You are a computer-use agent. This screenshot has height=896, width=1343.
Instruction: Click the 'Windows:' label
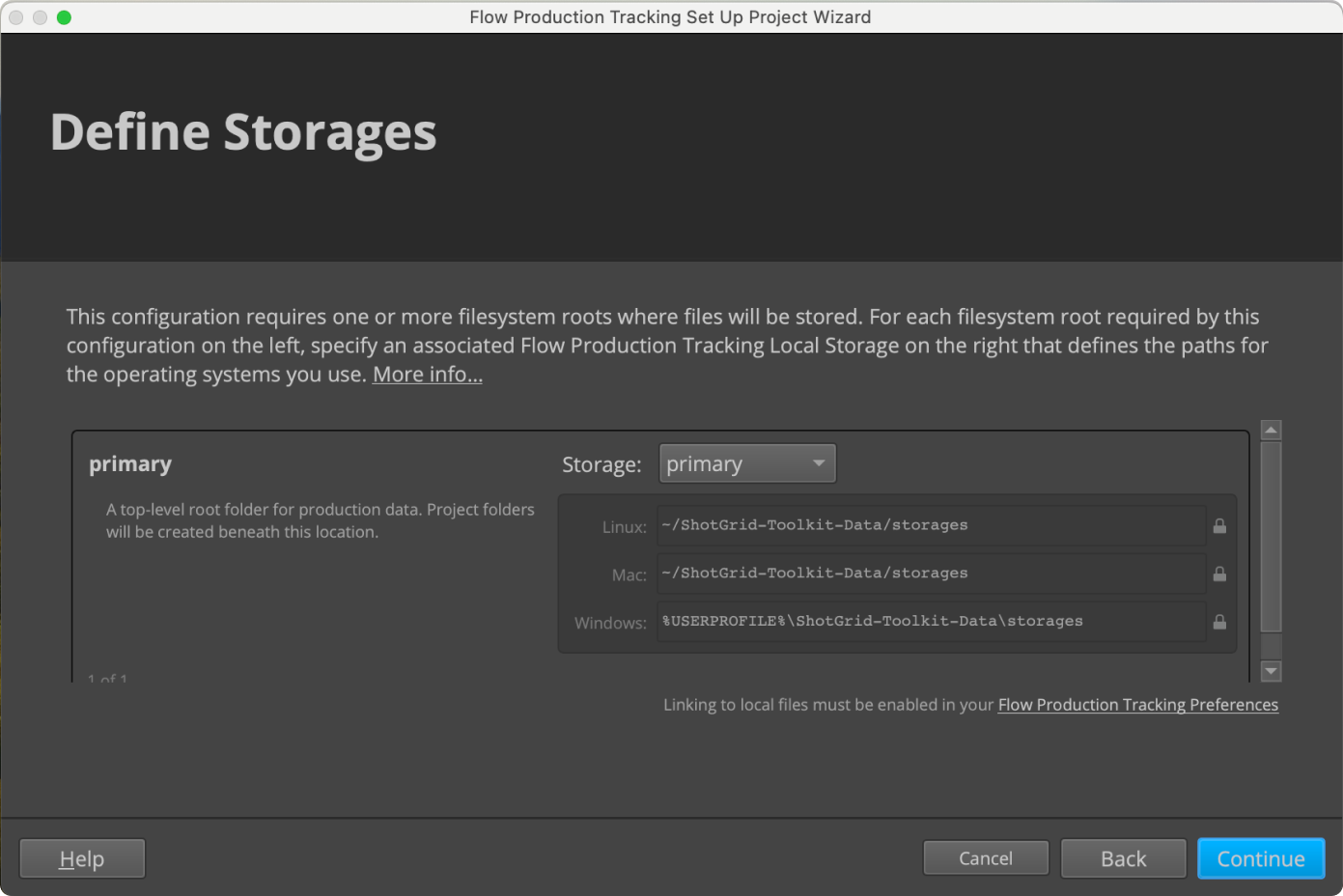(x=610, y=624)
